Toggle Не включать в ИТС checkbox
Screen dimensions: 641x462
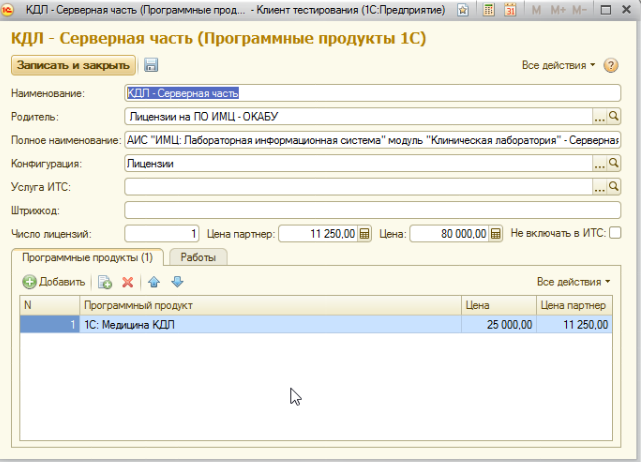pyautogui.click(x=615, y=233)
